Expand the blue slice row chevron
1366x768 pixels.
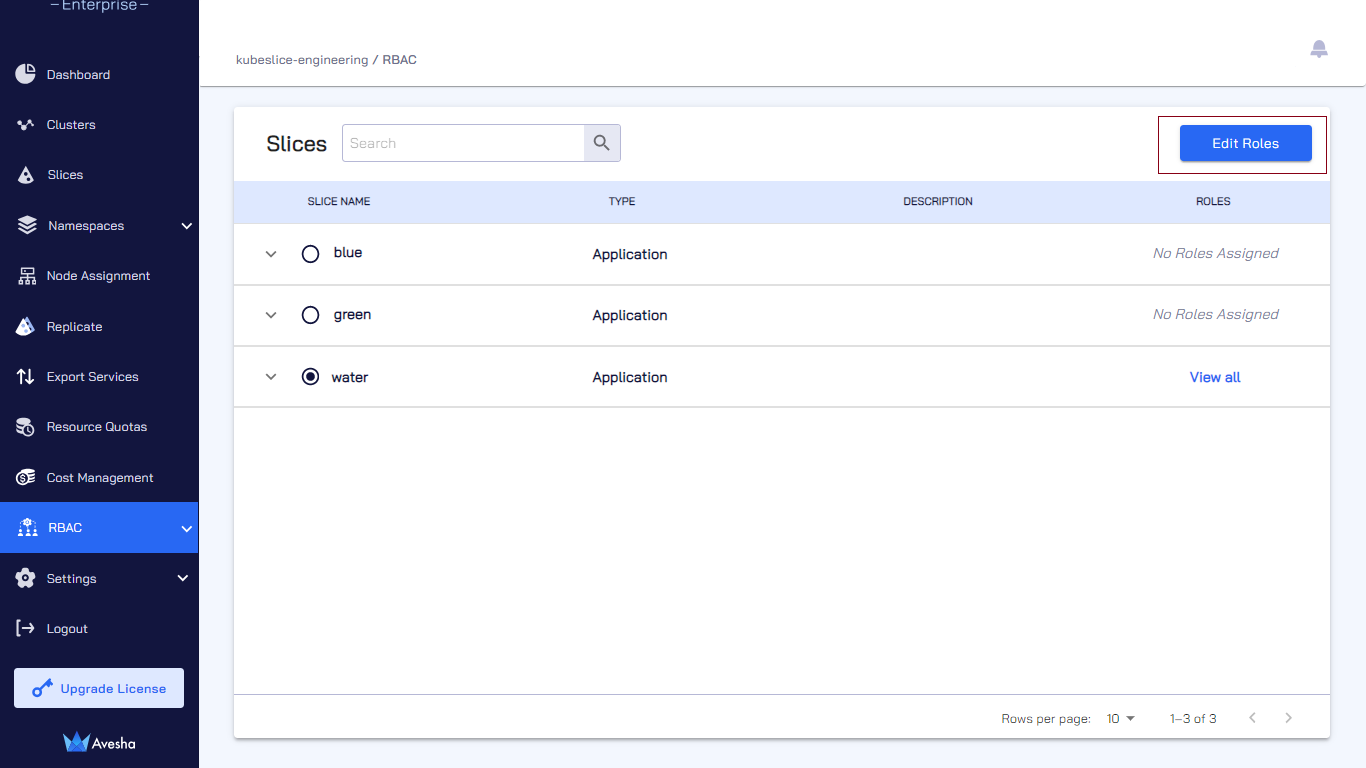point(270,254)
